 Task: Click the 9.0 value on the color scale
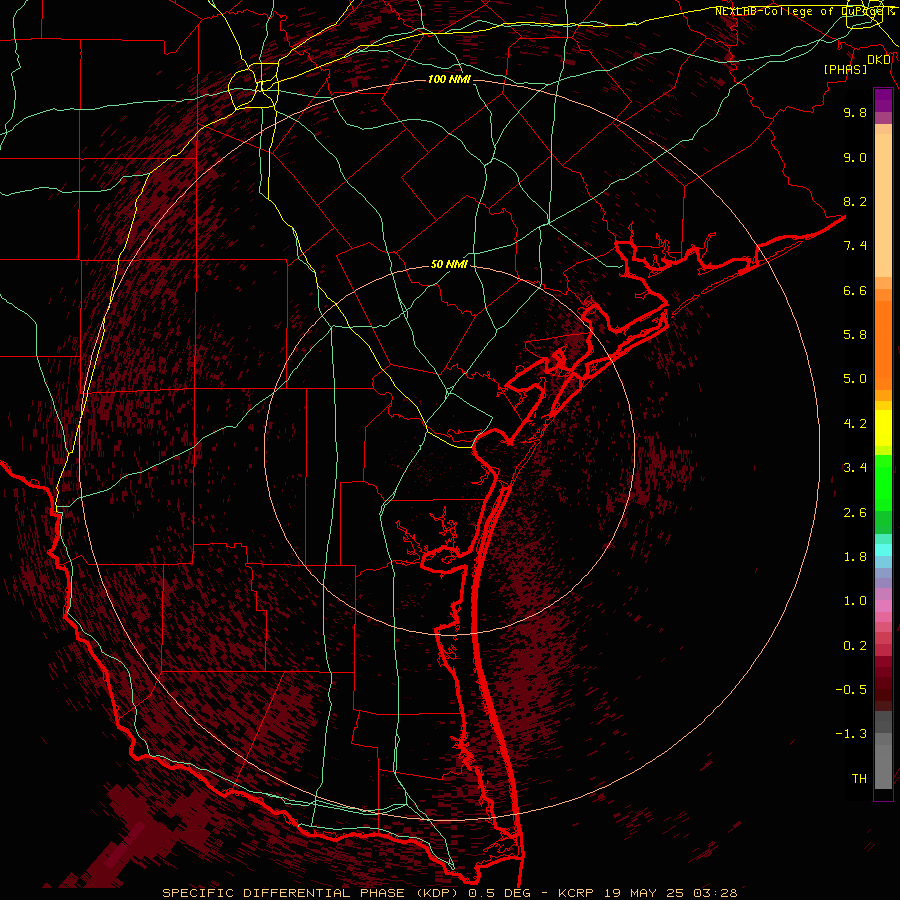point(855,157)
